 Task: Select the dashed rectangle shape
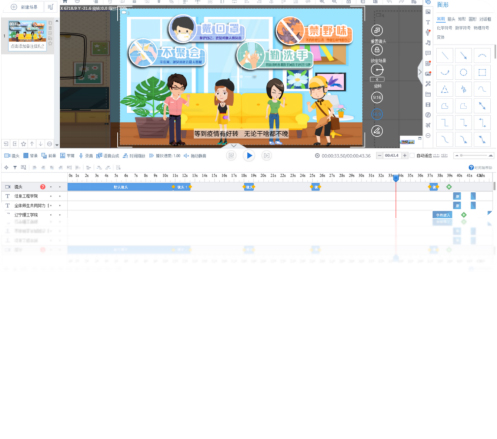pos(482,72)
